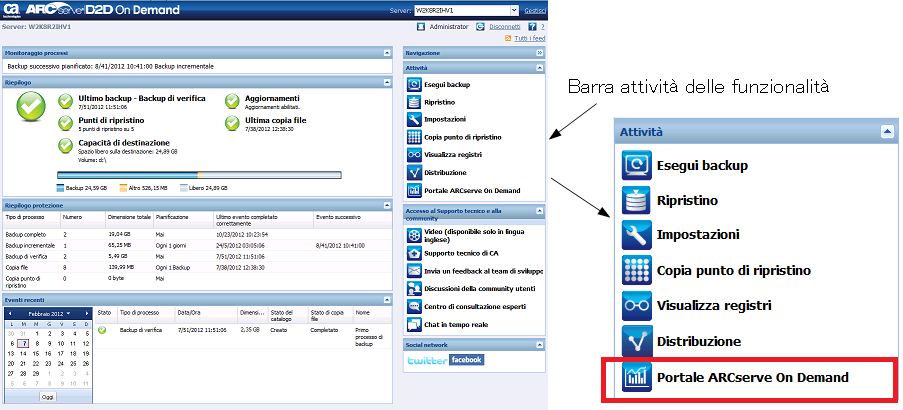Click the Disconnetti link
The height and width of the screenshot is (410, 903).
click(505, 26)
